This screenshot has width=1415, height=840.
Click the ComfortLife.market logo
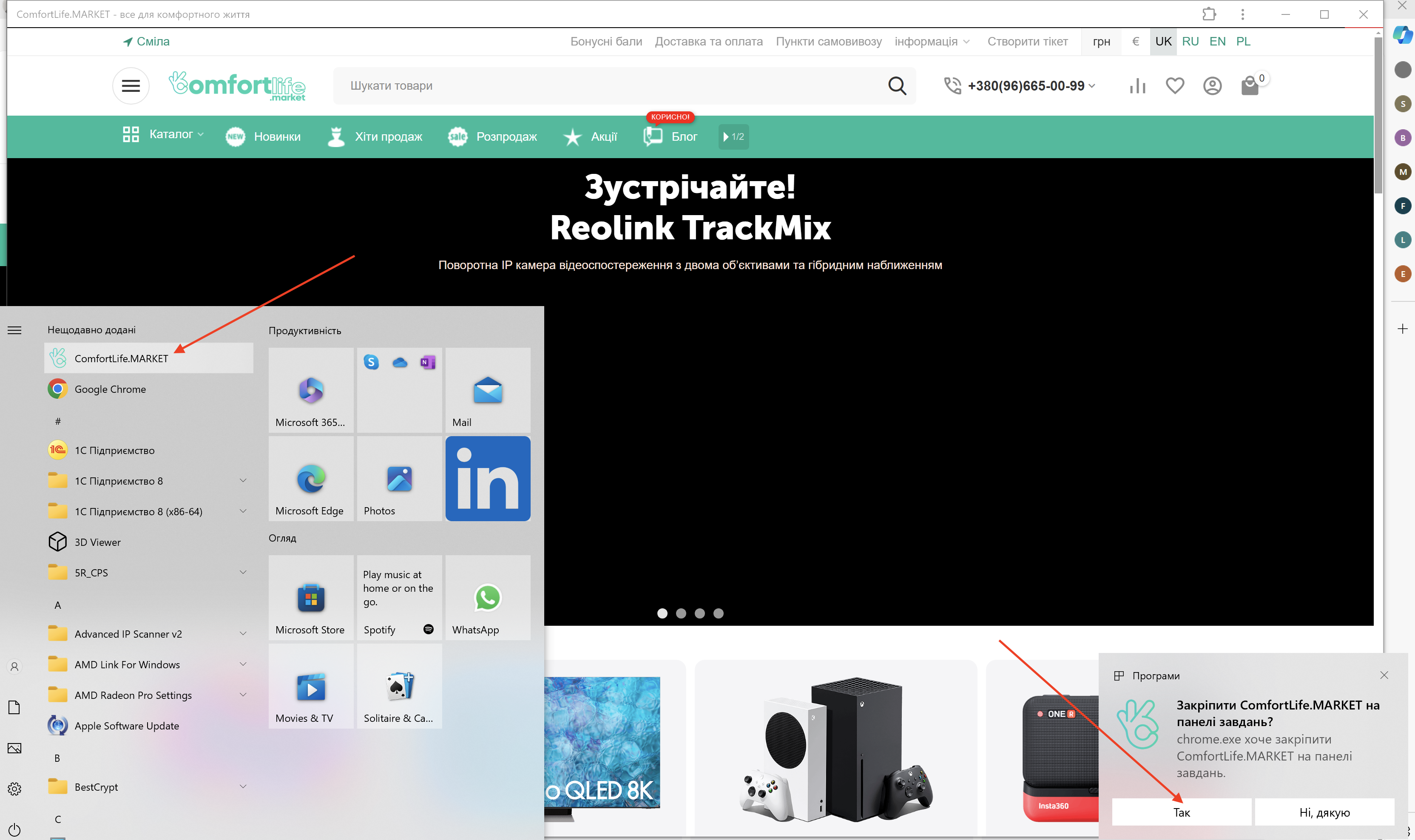pos(237,86)
